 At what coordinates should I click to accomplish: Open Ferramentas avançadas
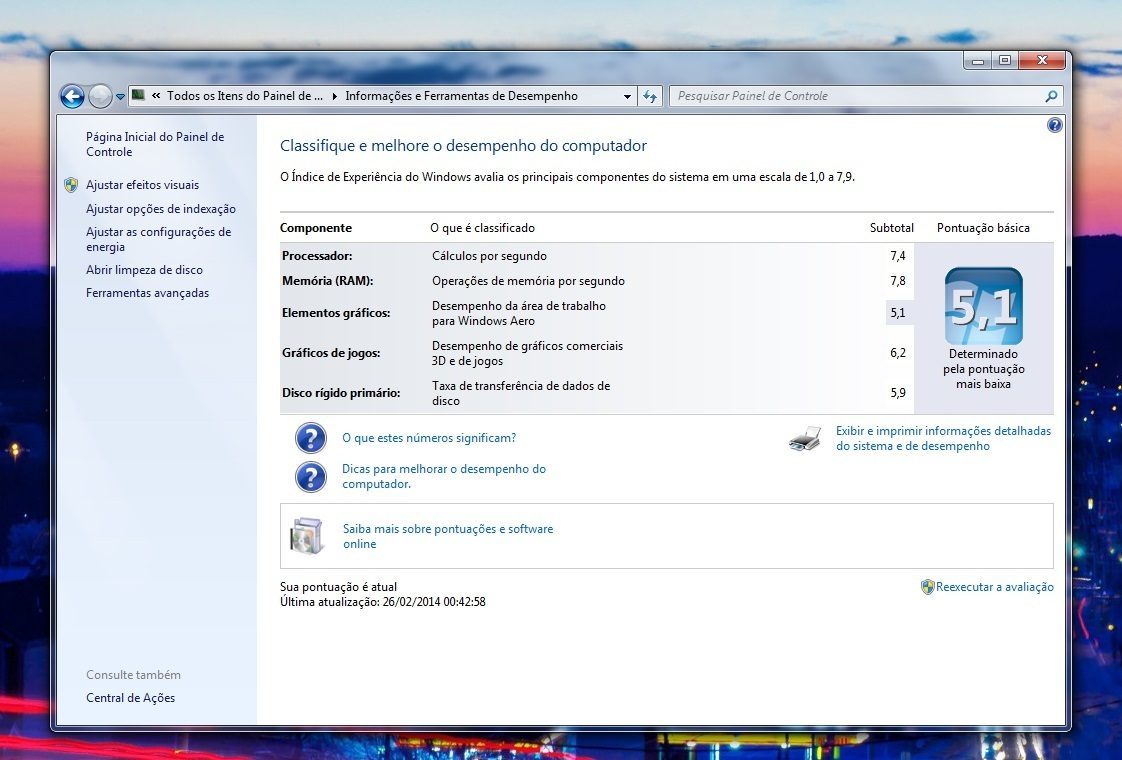pos(147,293)
